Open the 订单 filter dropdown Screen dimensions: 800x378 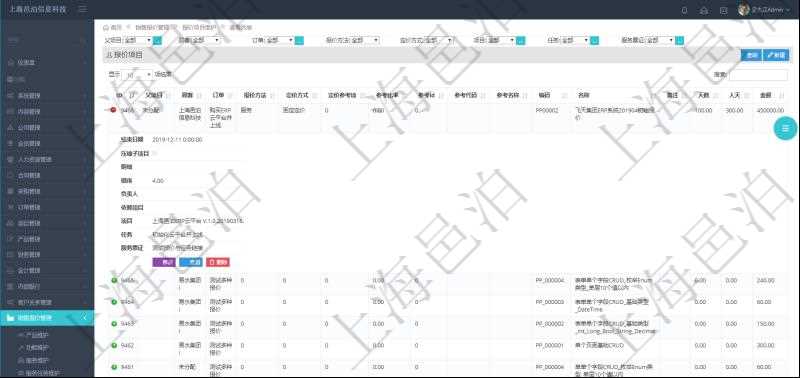[x=280, y=40]
